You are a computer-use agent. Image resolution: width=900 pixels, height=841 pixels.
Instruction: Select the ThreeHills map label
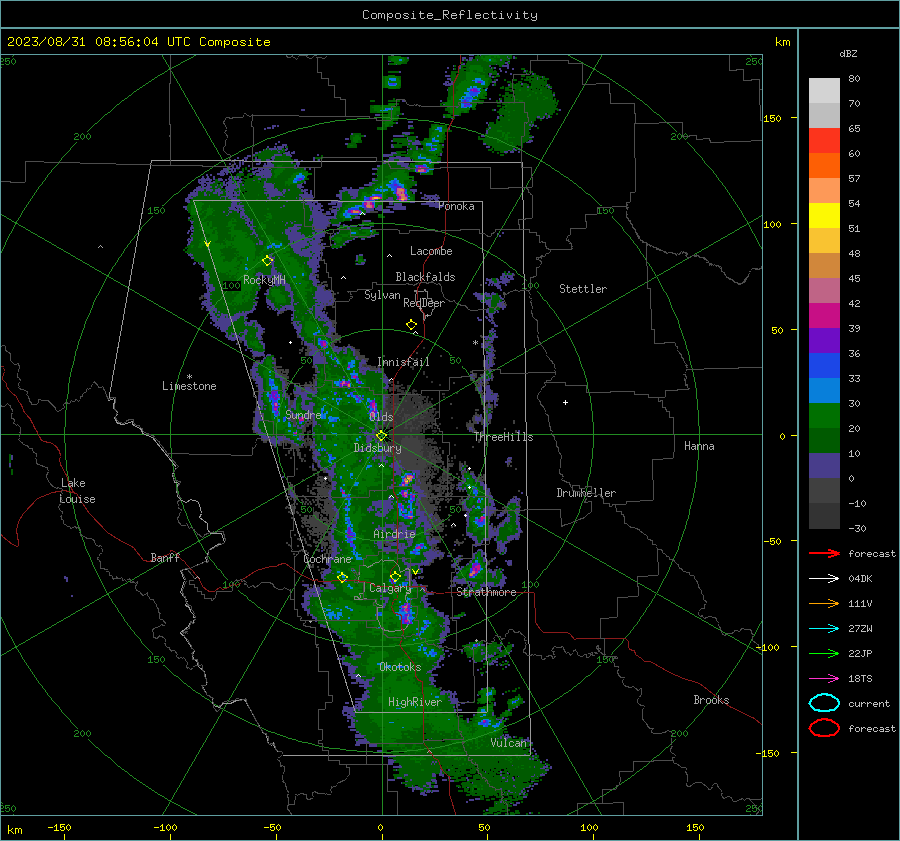coord(503,437)
